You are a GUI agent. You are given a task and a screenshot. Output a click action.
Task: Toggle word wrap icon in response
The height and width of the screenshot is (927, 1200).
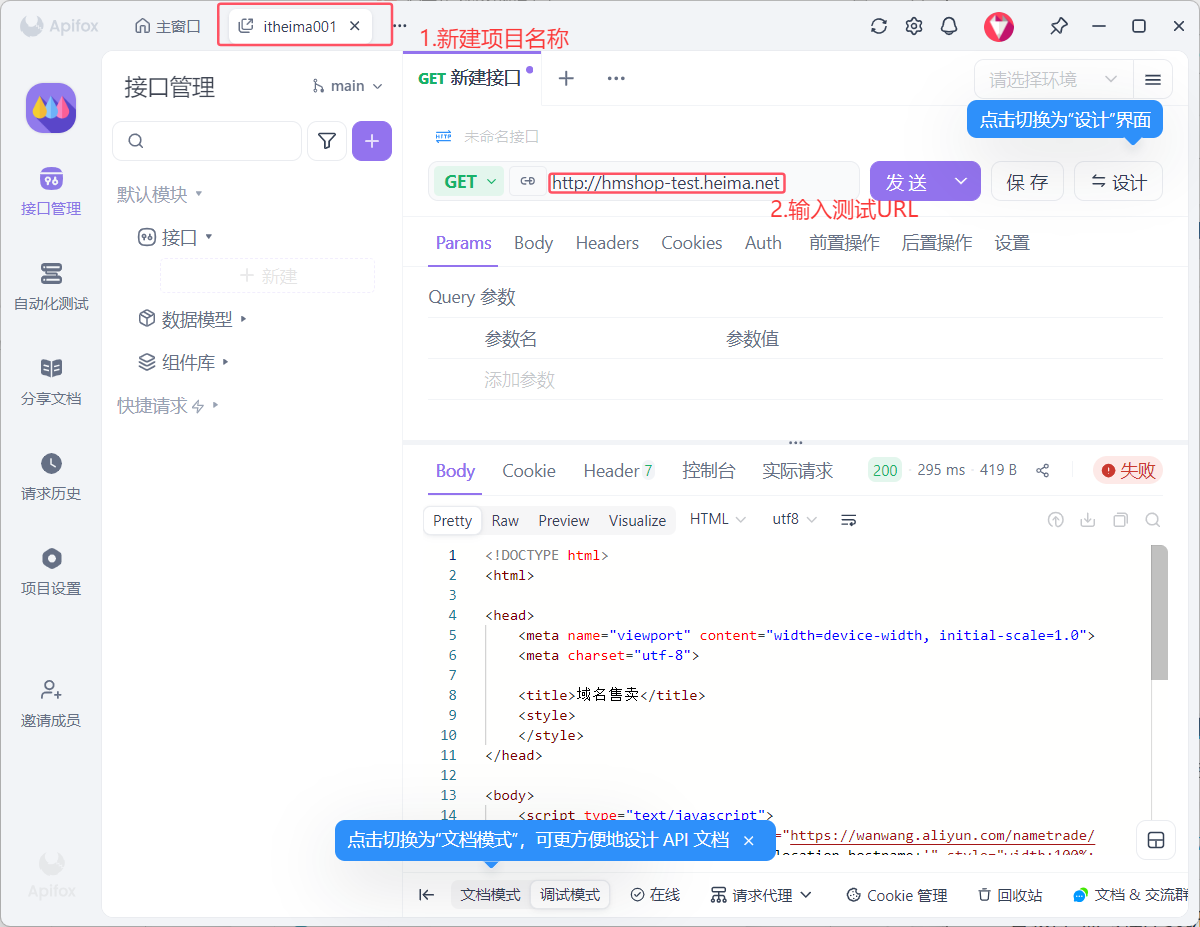[849, 520]
